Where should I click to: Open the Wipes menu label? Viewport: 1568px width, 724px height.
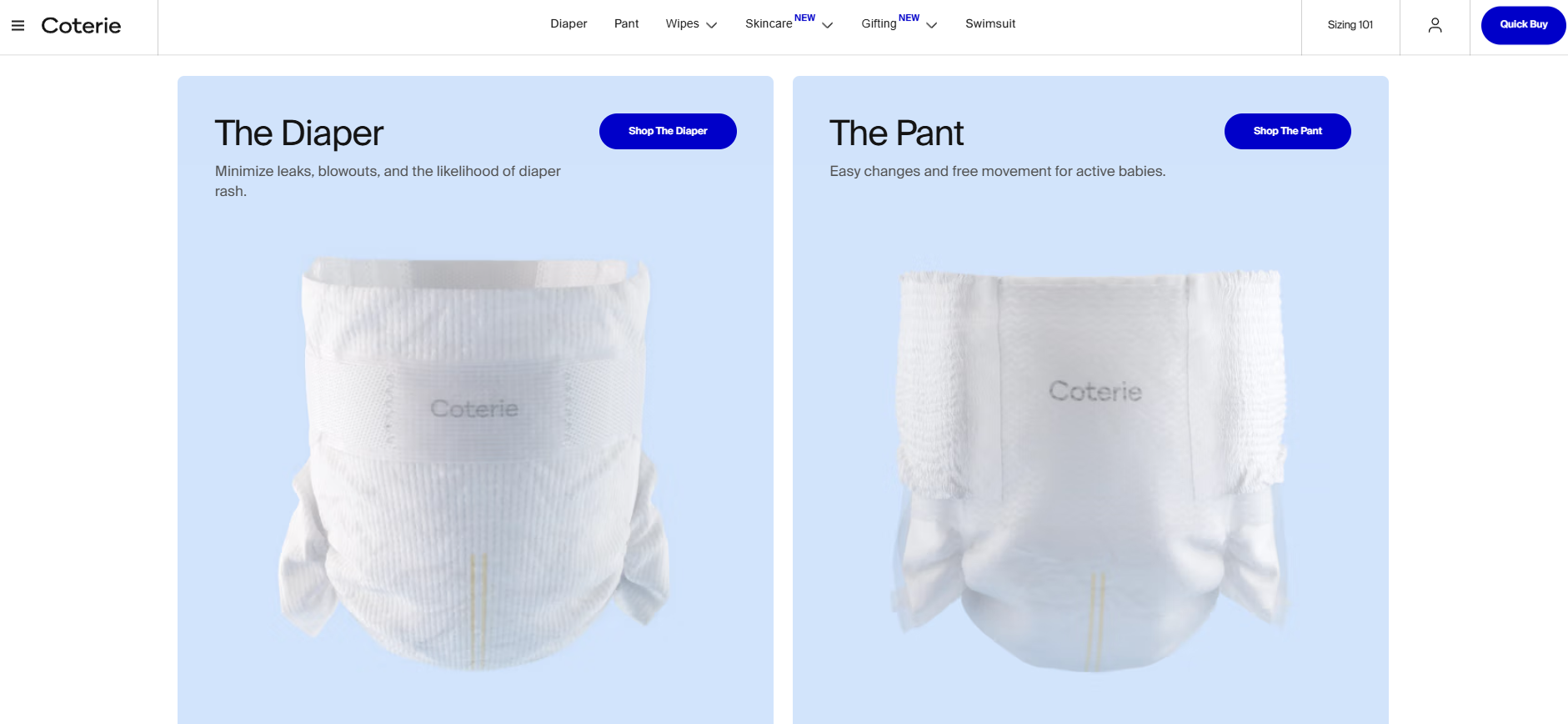(x=682, y=24)
